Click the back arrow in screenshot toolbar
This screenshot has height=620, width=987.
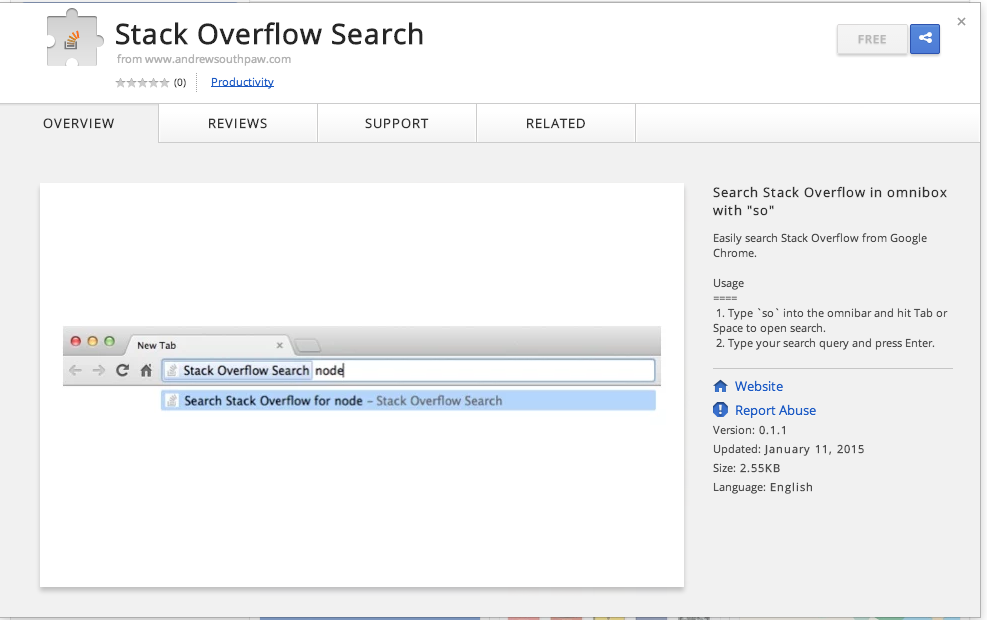pos(75,370)
